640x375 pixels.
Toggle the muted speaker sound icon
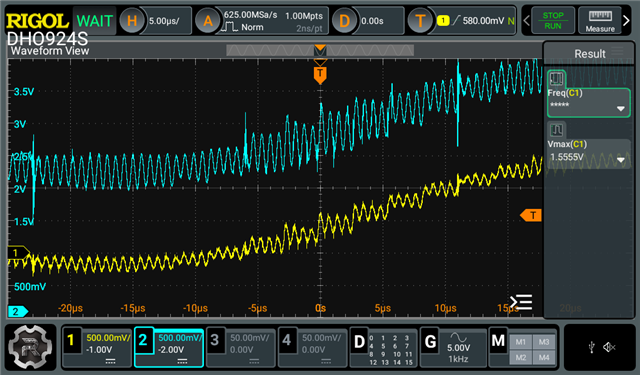click(x=609, y=347)
